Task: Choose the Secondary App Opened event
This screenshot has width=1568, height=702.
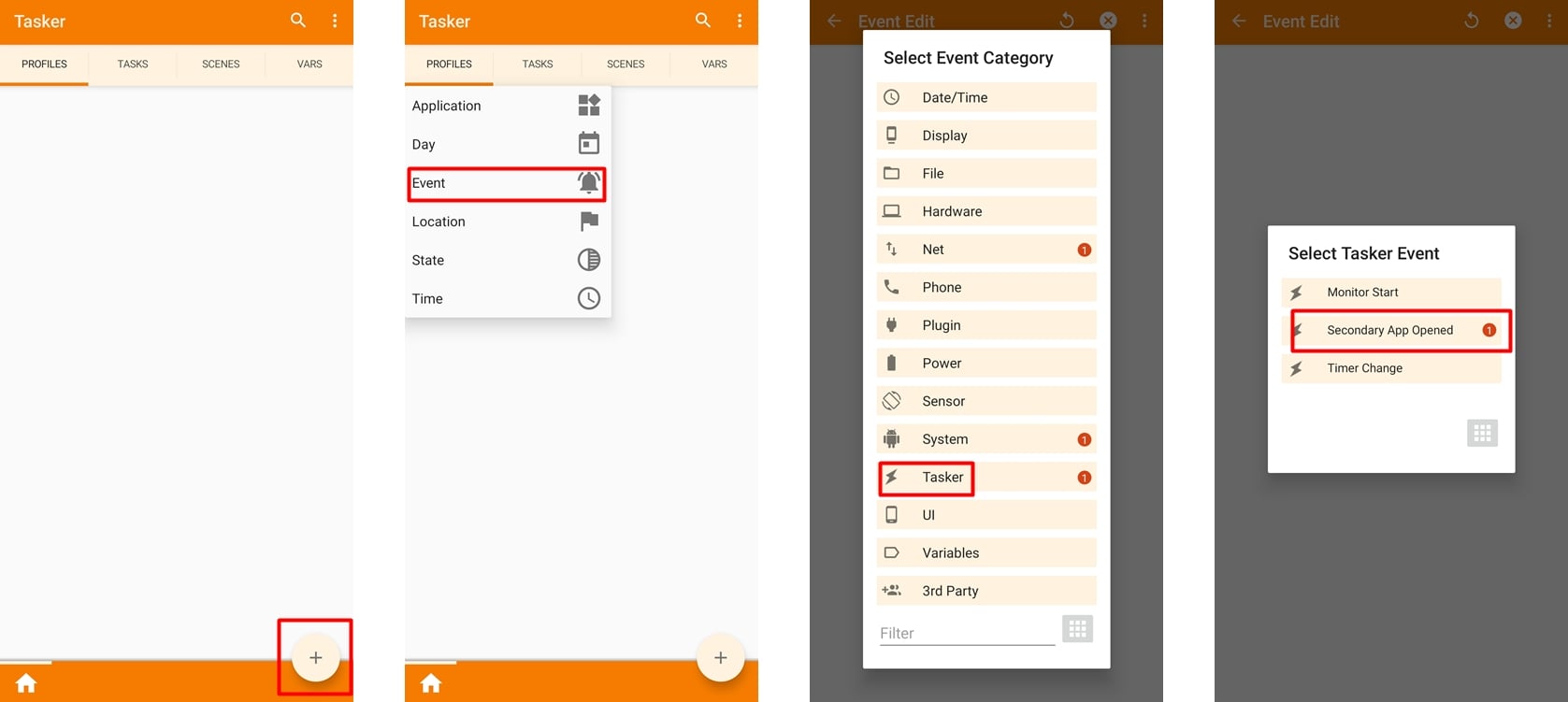Action: (1391, 330)
